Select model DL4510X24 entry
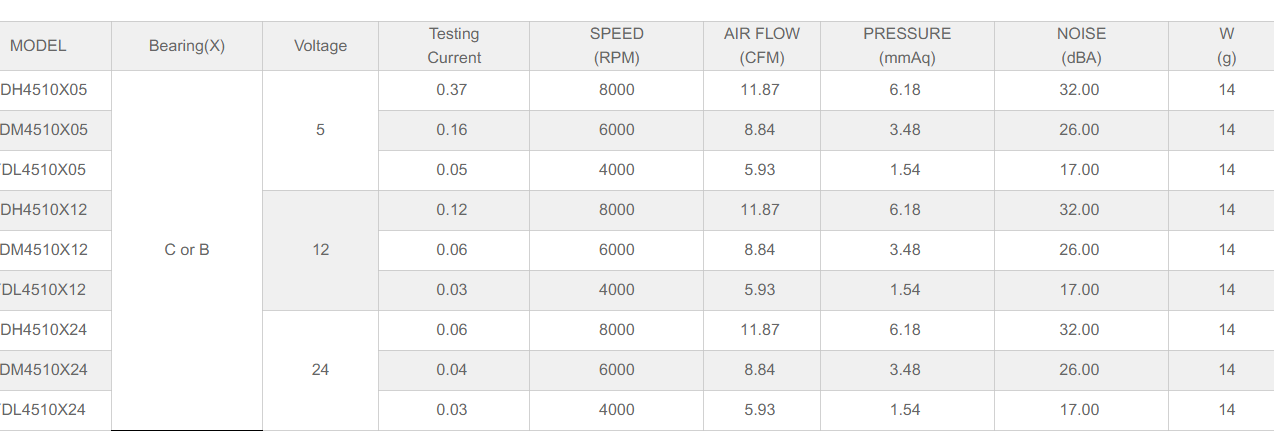 click(44, 410)
